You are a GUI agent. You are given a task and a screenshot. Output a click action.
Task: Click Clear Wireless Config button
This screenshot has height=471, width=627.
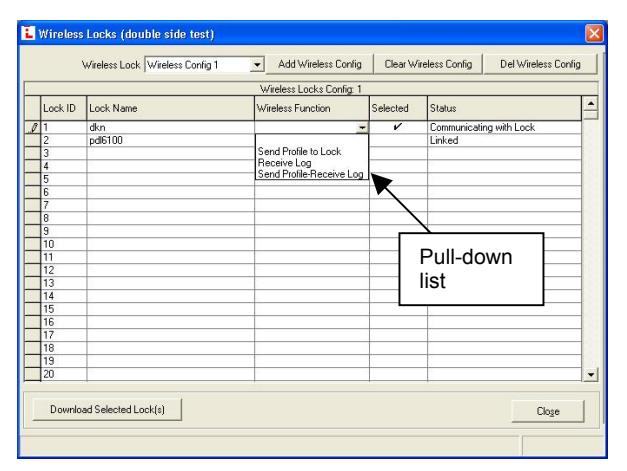pos(428,64)
